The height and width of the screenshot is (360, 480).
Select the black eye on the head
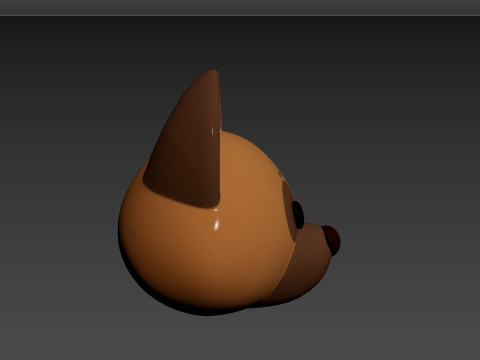(x=298, y=215)
